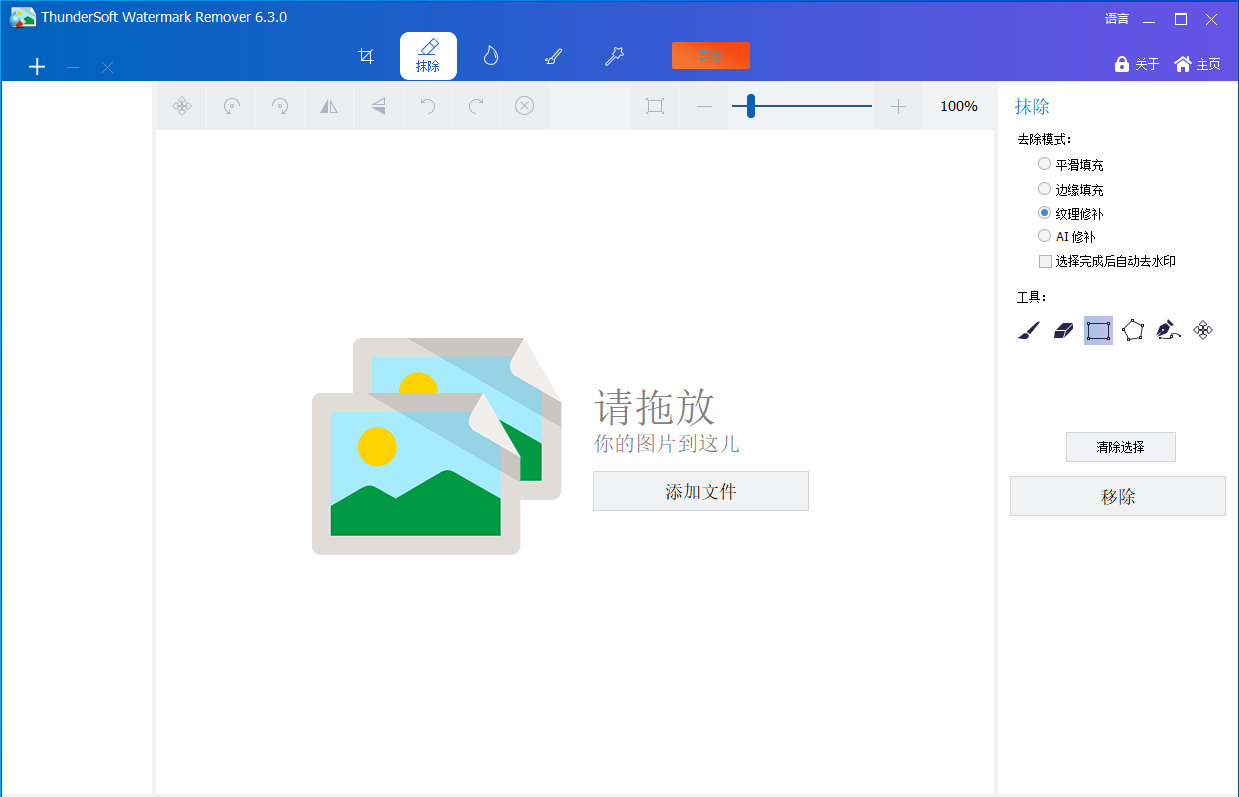Select the eraser selection tool
1239x797 pixels.
(x=1064, y=330)
